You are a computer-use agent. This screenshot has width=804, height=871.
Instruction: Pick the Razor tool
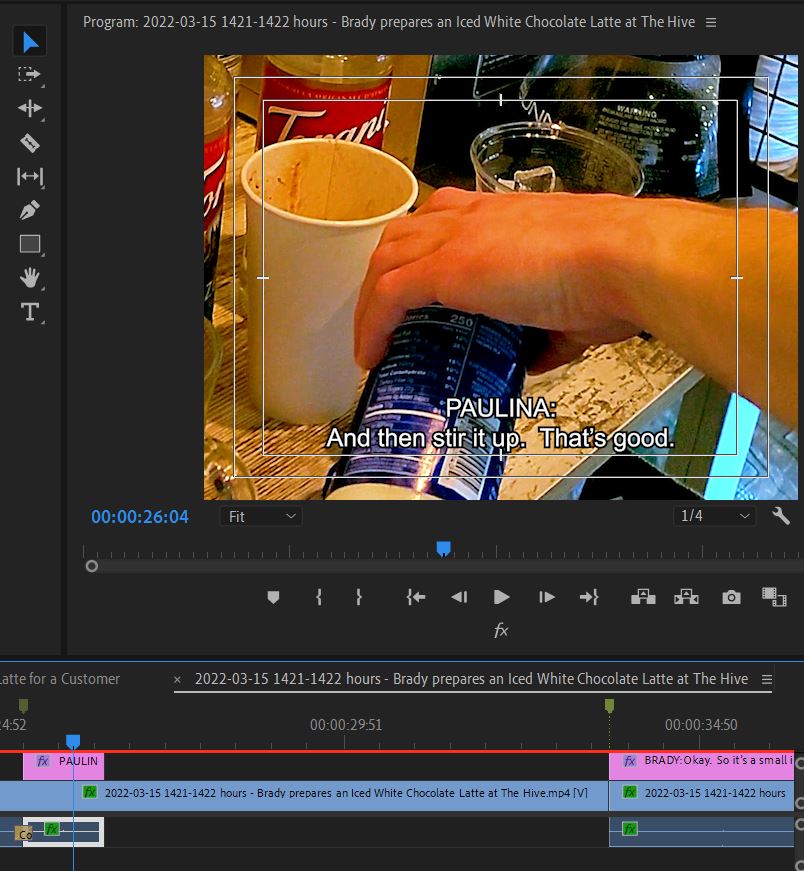[x=30, y=143]
